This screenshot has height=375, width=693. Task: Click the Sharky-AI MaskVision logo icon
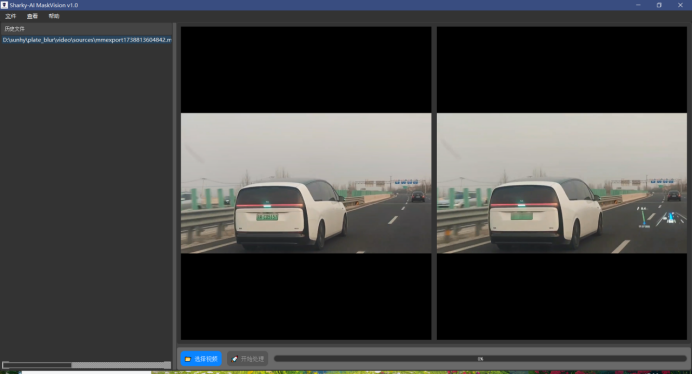pyautogui.click(x=4, y=5)
